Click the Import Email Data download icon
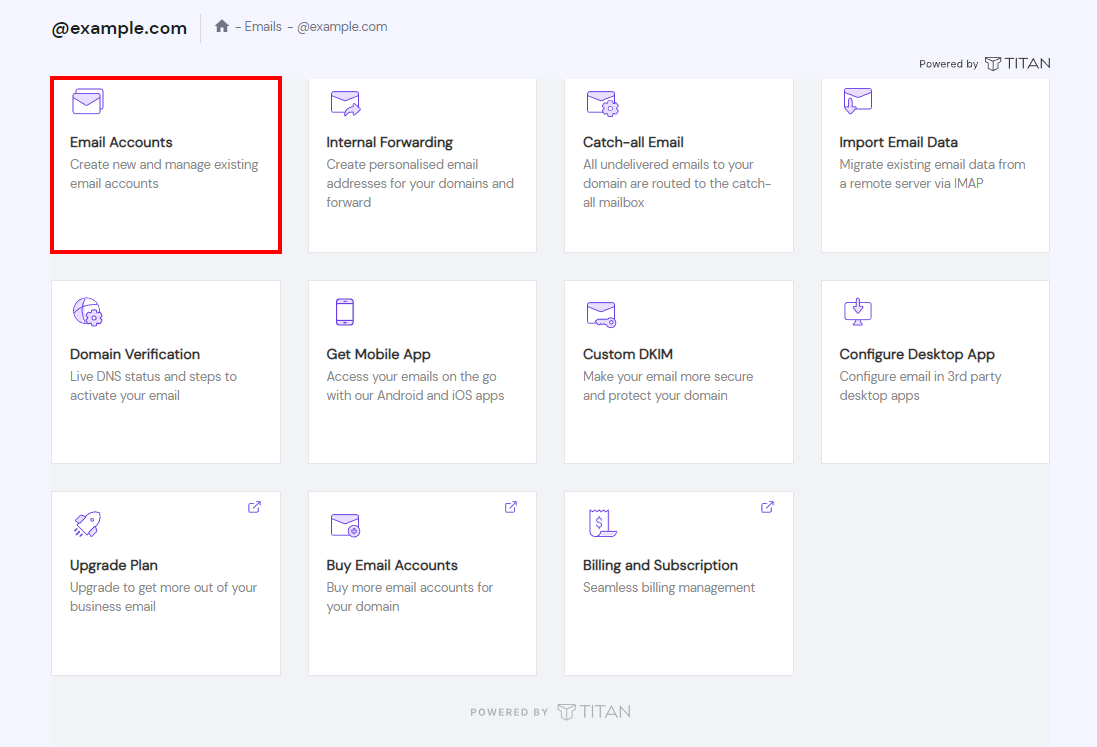This screenshot has width=1097, height=747. pyautogui.click(x=858, y=101)
